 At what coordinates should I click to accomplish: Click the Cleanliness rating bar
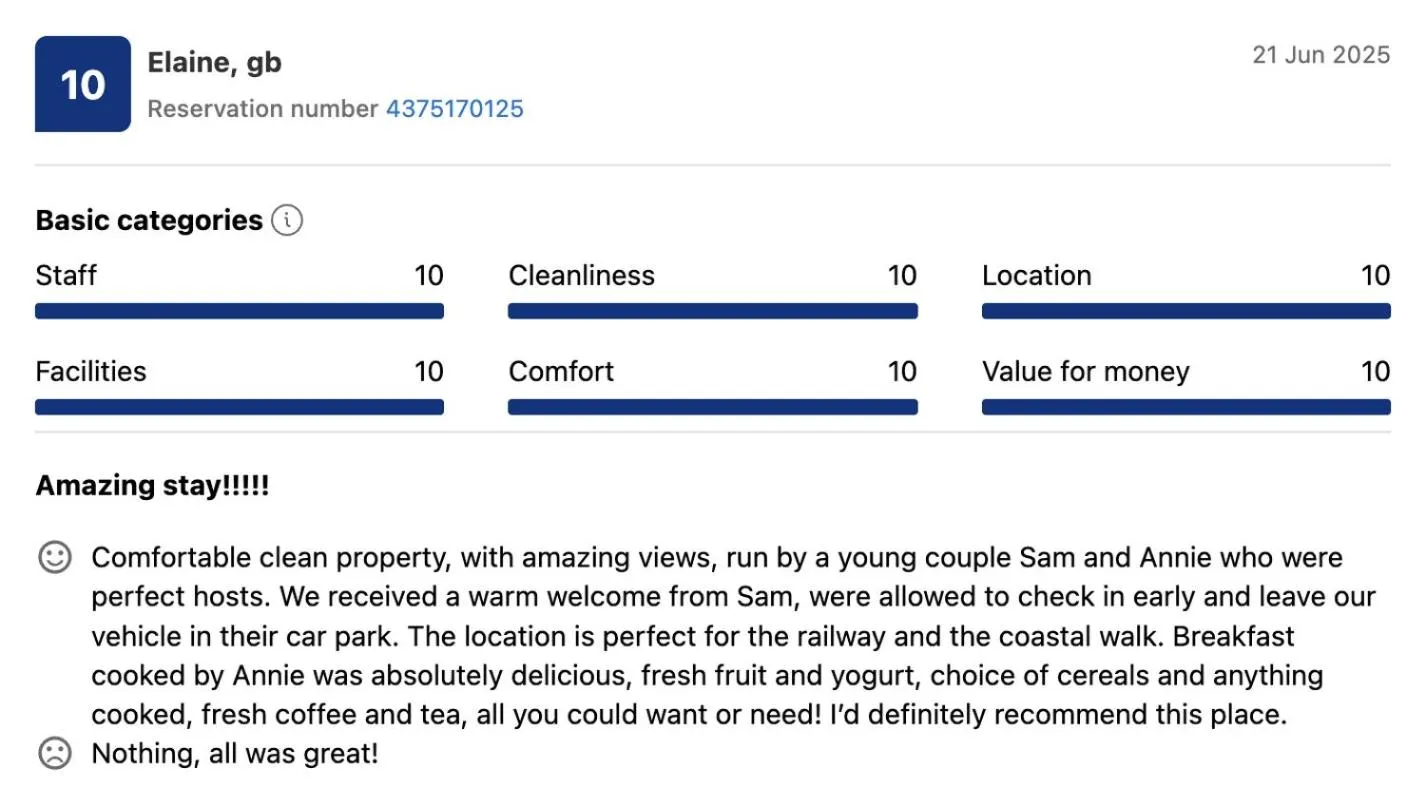(x=712, y=311)
